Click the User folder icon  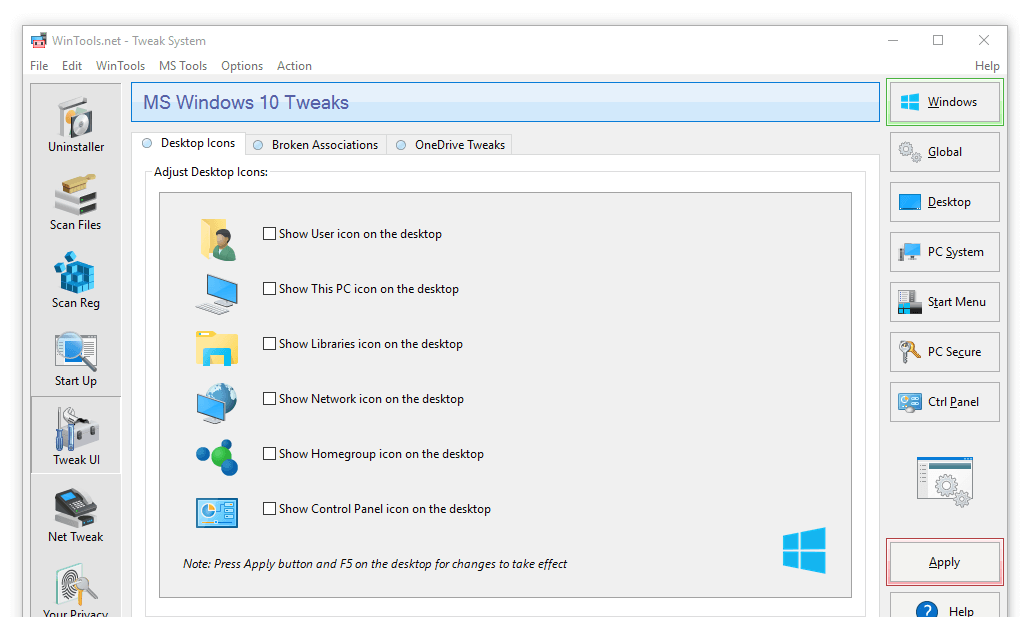(x=218, y=240)
